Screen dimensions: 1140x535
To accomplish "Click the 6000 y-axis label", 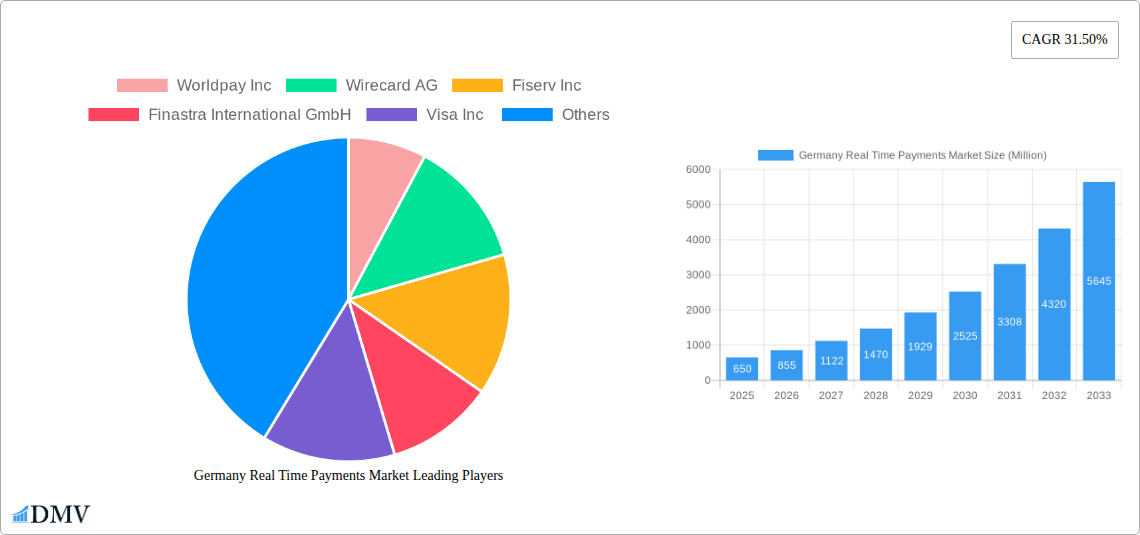I will (698, 169).
